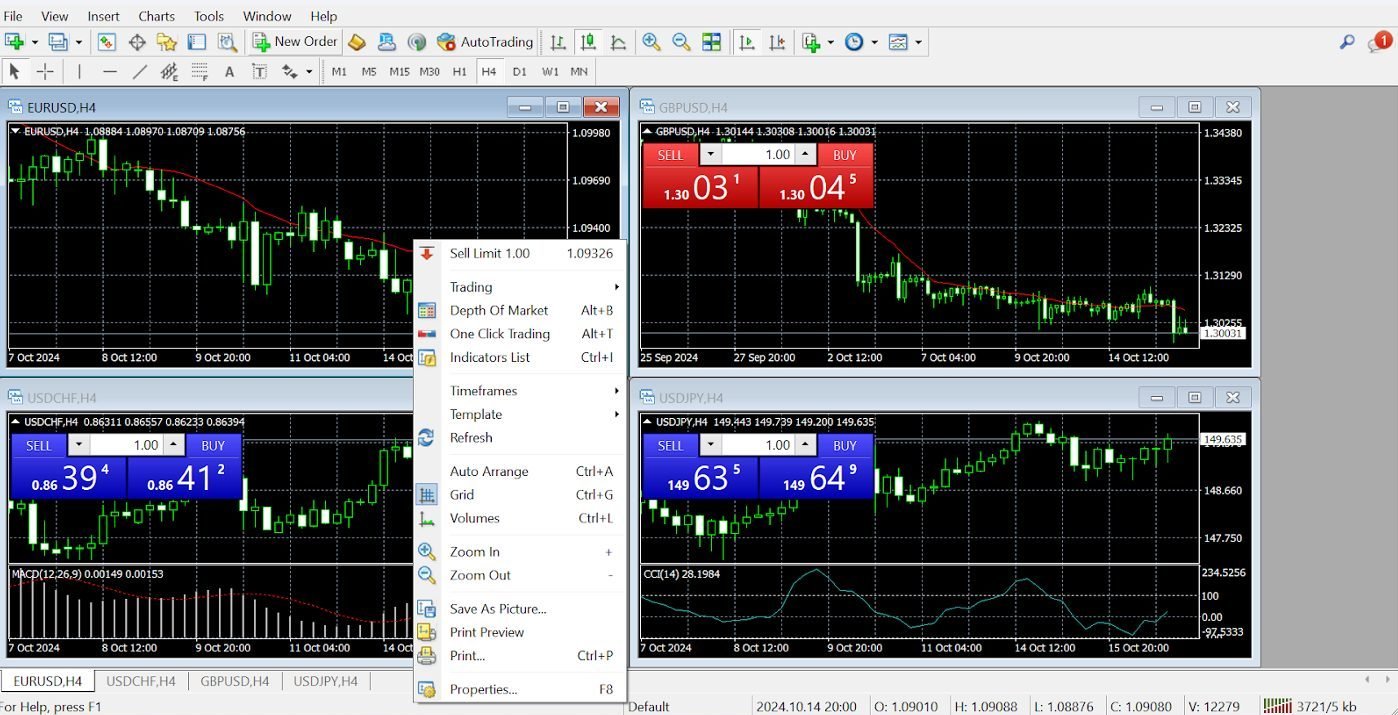Draw a horizontal line tool

click(109, 71)
